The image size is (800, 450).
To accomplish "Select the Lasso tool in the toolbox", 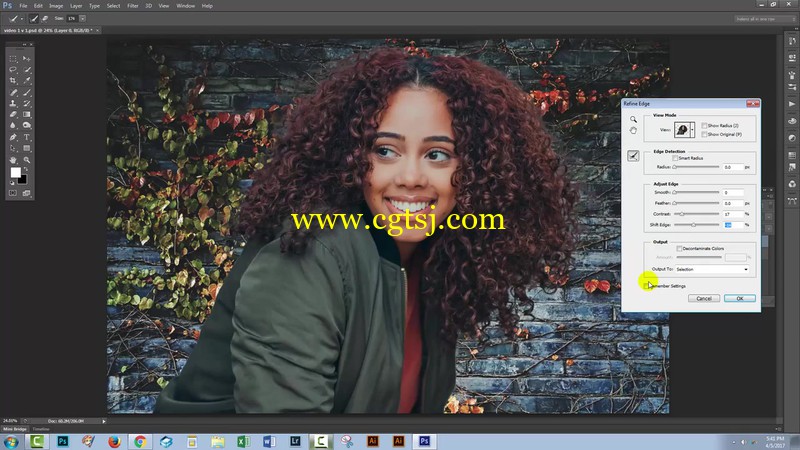I will (x=13, y=70).
